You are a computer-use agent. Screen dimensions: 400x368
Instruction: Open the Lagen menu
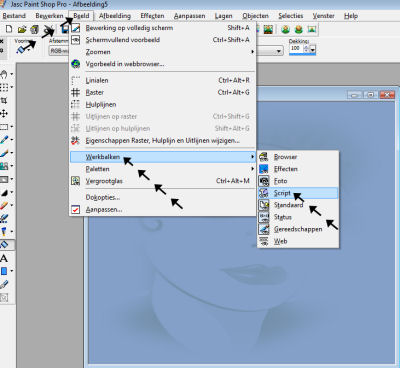223,16
